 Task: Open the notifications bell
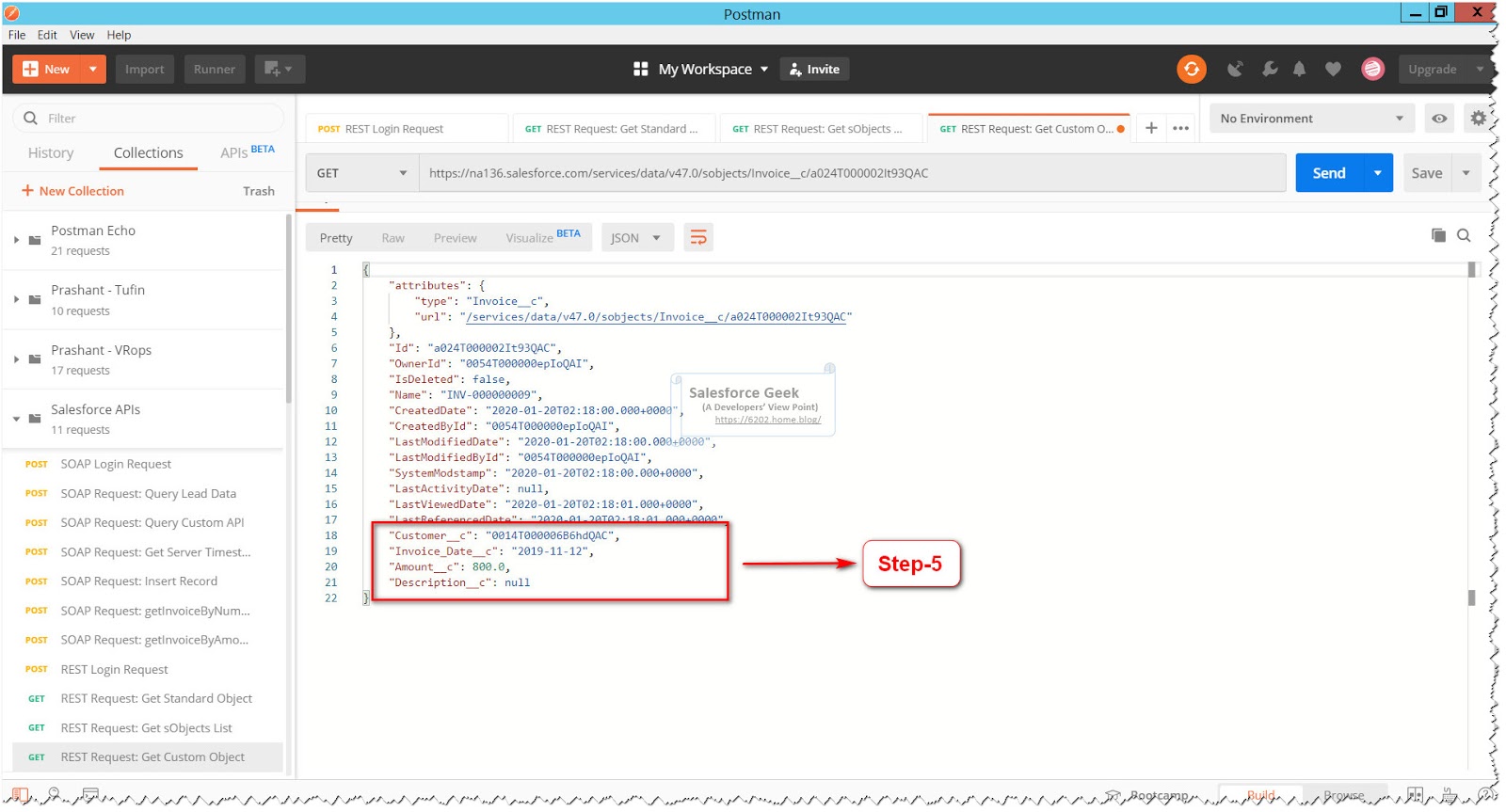[x=1299, y=69]
